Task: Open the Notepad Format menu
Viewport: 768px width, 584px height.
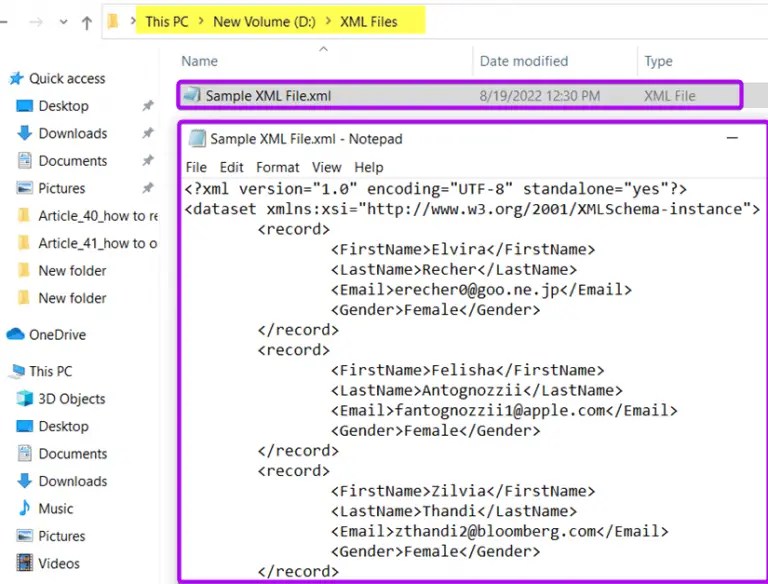Action: point(277,168)
